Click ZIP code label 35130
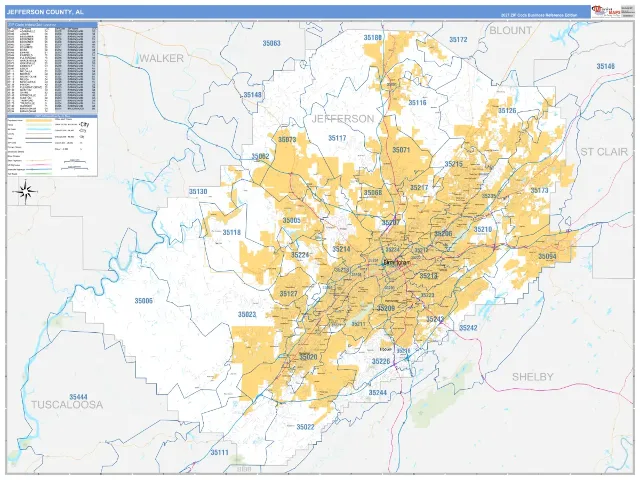The width and height of the screenshot is (640, 480). (198, 191)
